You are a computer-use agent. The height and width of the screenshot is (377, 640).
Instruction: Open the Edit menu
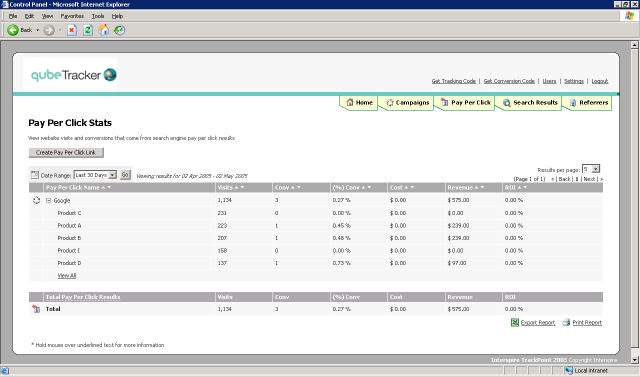(29, 16)
